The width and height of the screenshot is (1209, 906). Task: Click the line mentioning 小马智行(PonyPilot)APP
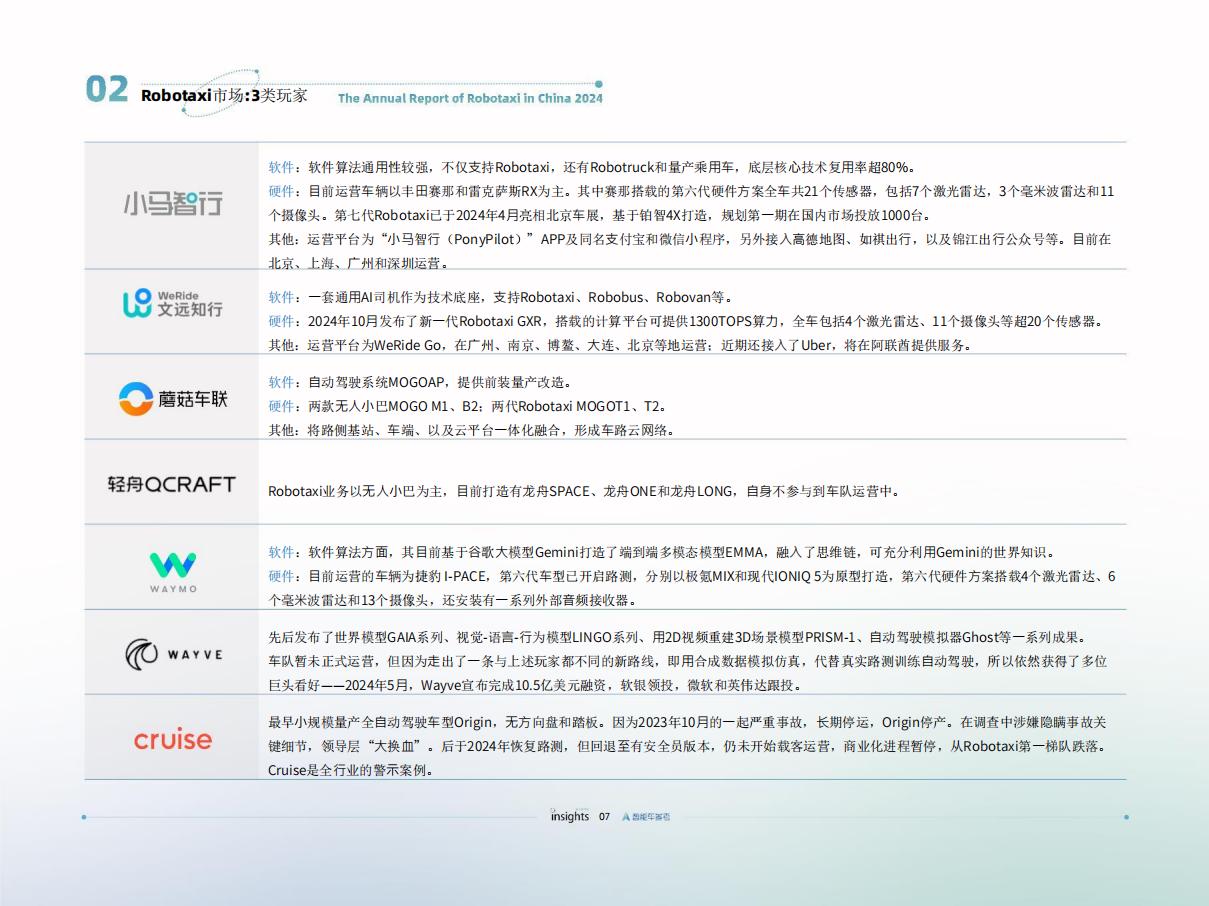pyautogui.click(x=690, y=239)
